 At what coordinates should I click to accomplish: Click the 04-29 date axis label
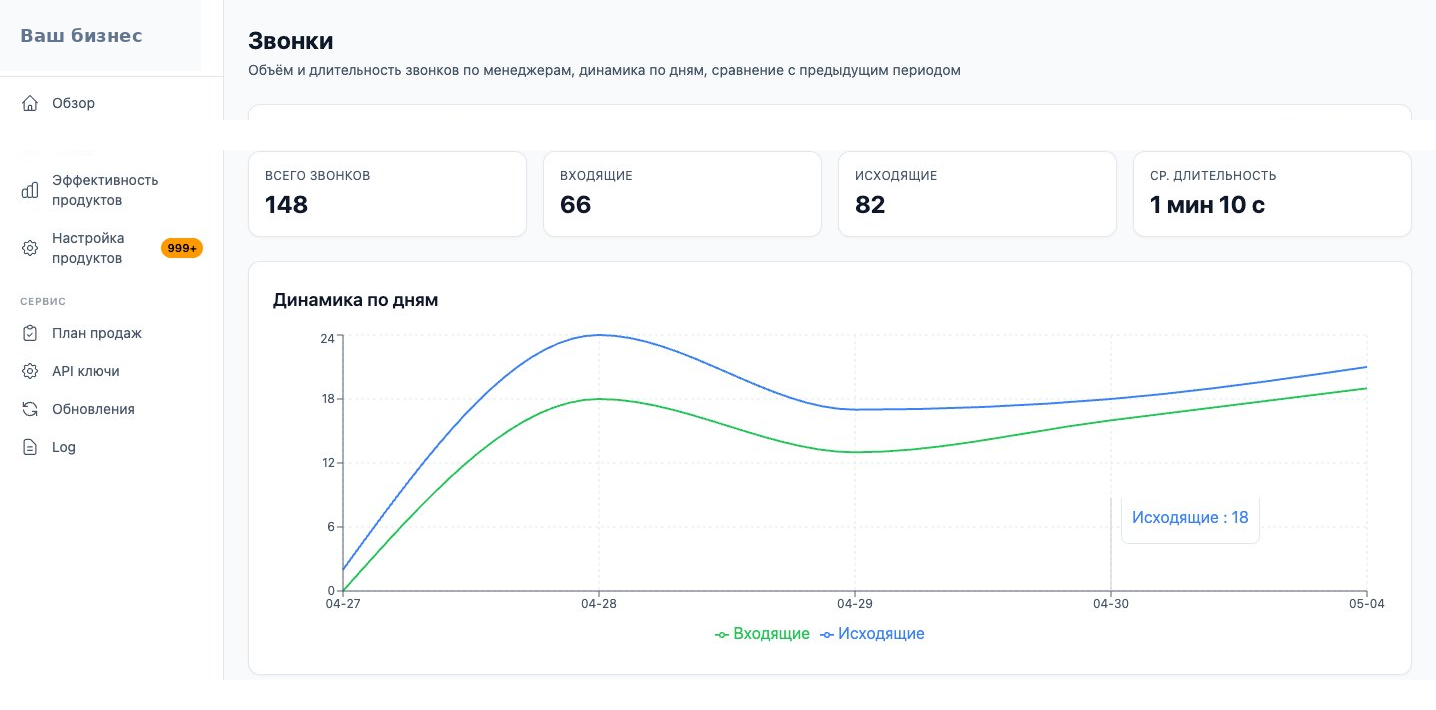click(x=855, y=604)
